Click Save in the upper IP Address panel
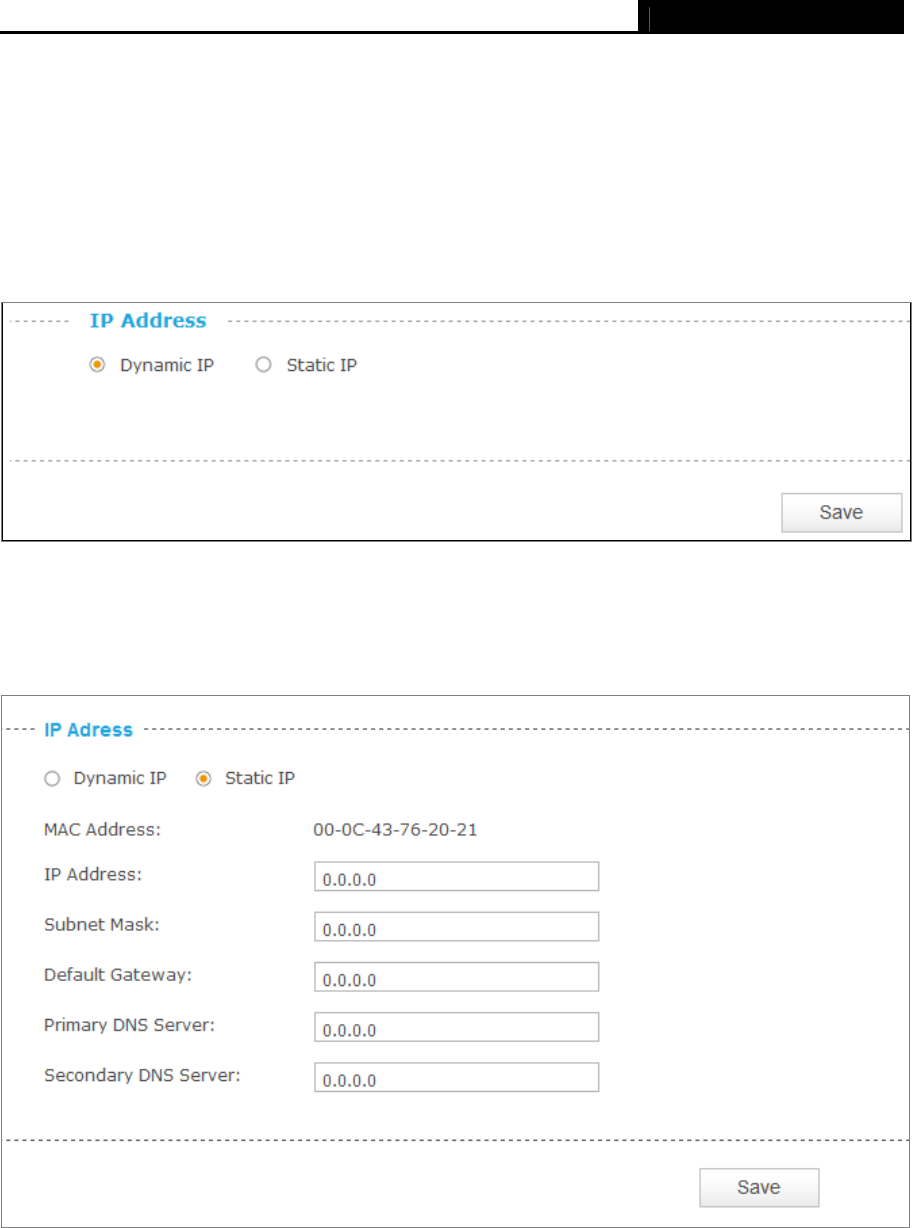Image resolution: width=912 pixels, height=1228 pixels. coord(841,512)
